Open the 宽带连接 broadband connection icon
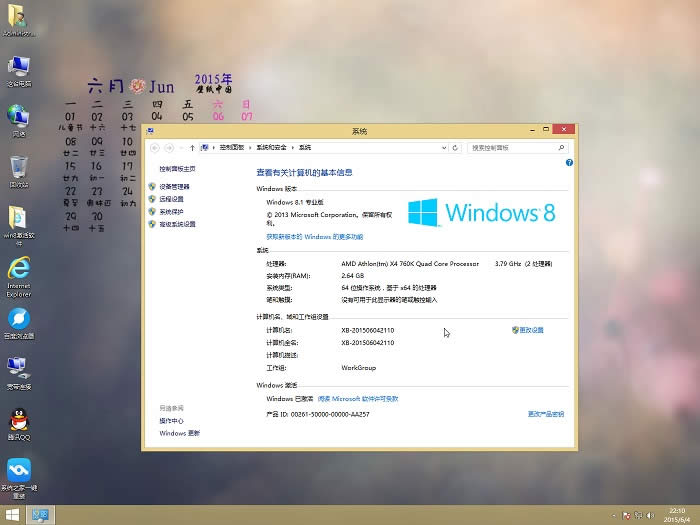This screenshot has height=525, width=700. (18, 369)
